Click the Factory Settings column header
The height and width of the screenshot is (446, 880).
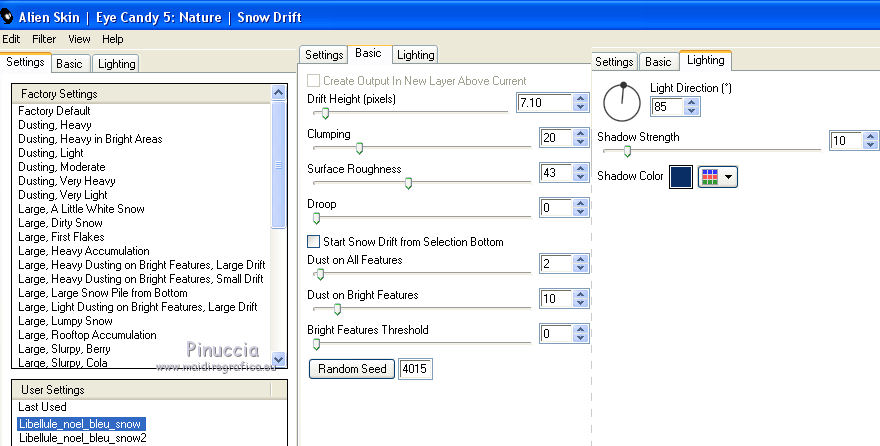pos(141,94)
